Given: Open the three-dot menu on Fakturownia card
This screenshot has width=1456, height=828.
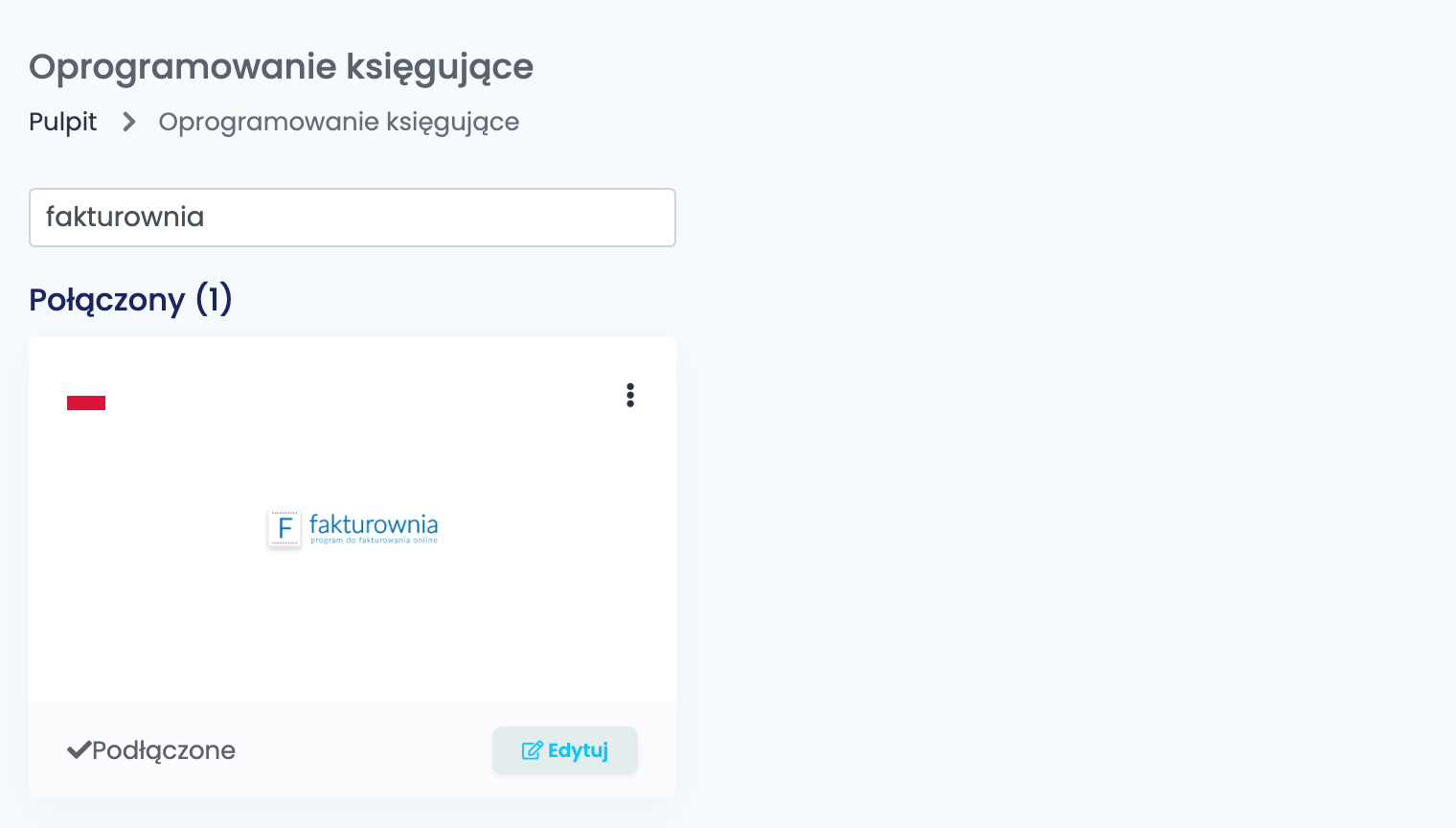Looking at the screenshot, I should 630,396.
